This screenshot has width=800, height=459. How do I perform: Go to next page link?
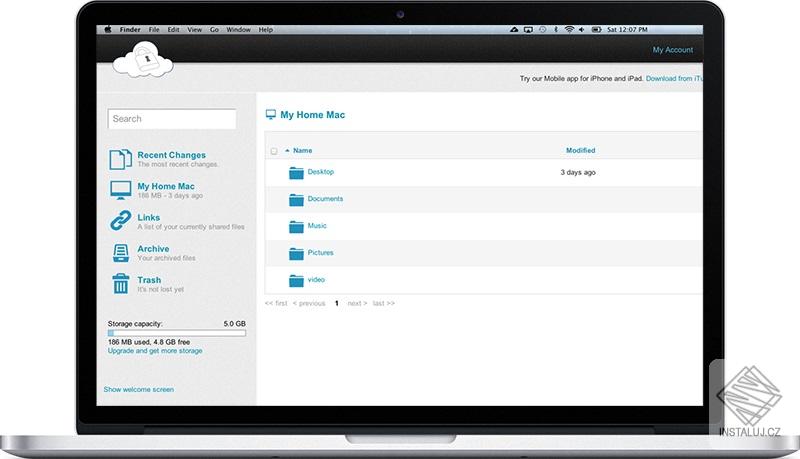[x=357, y=303]
